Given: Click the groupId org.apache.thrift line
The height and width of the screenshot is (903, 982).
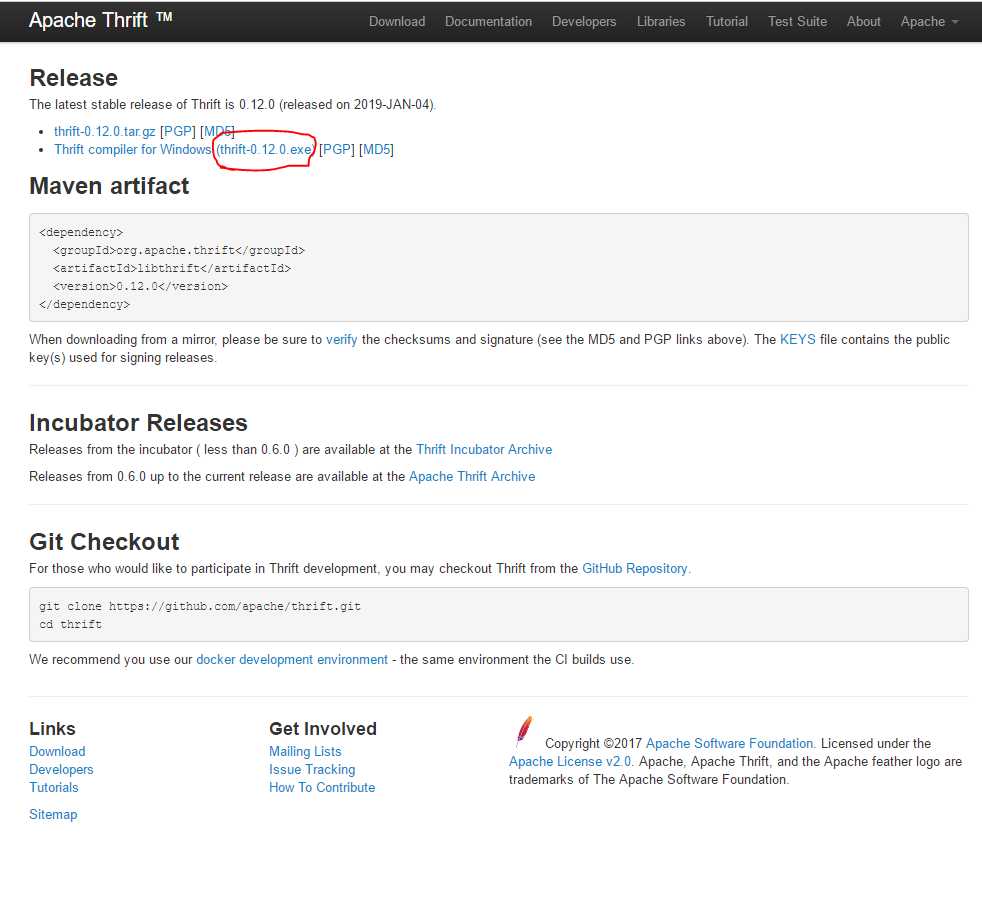Looking at the screenshot, I should click(x=179, y=250).
